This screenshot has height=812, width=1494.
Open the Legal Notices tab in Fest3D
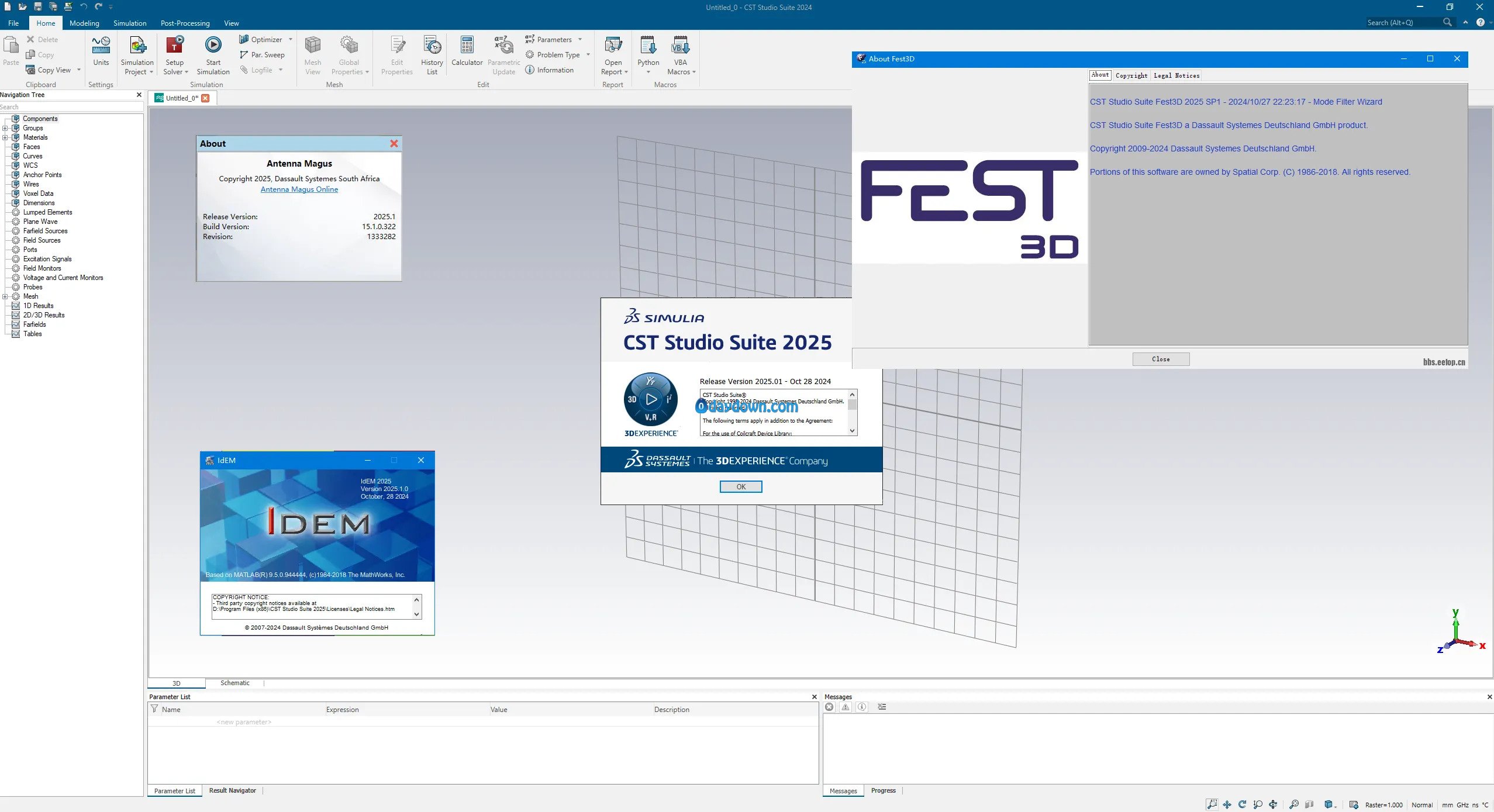pos(1176,75)
